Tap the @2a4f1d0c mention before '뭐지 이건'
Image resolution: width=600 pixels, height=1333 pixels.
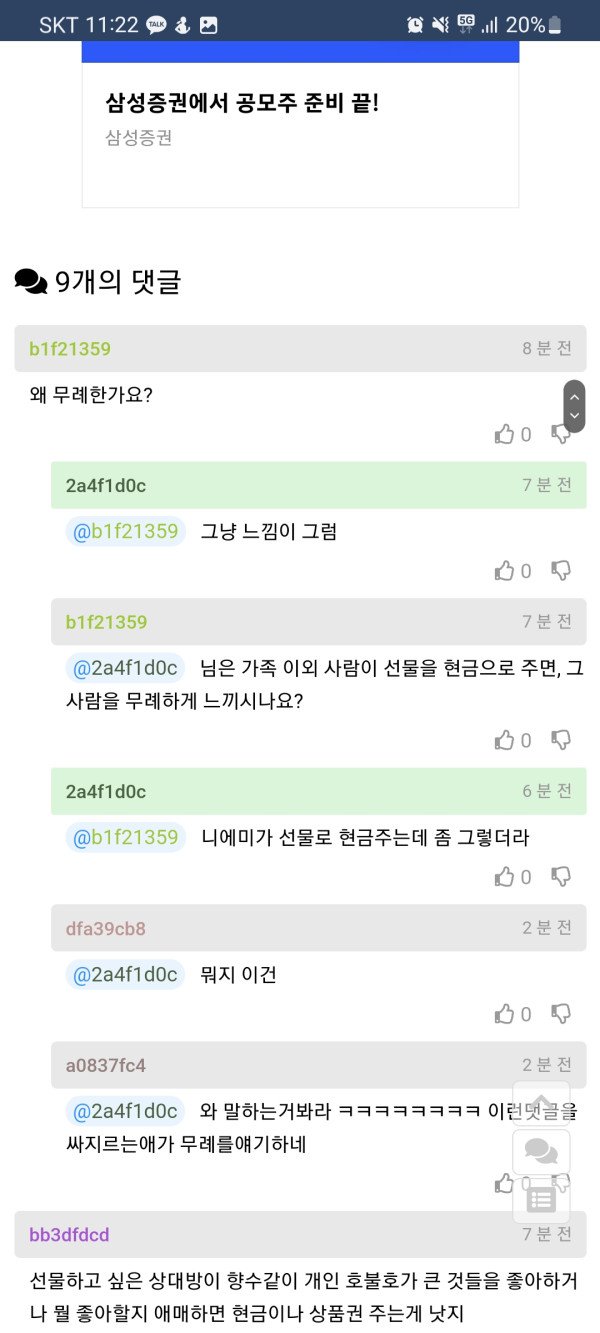tap(125, 974)
